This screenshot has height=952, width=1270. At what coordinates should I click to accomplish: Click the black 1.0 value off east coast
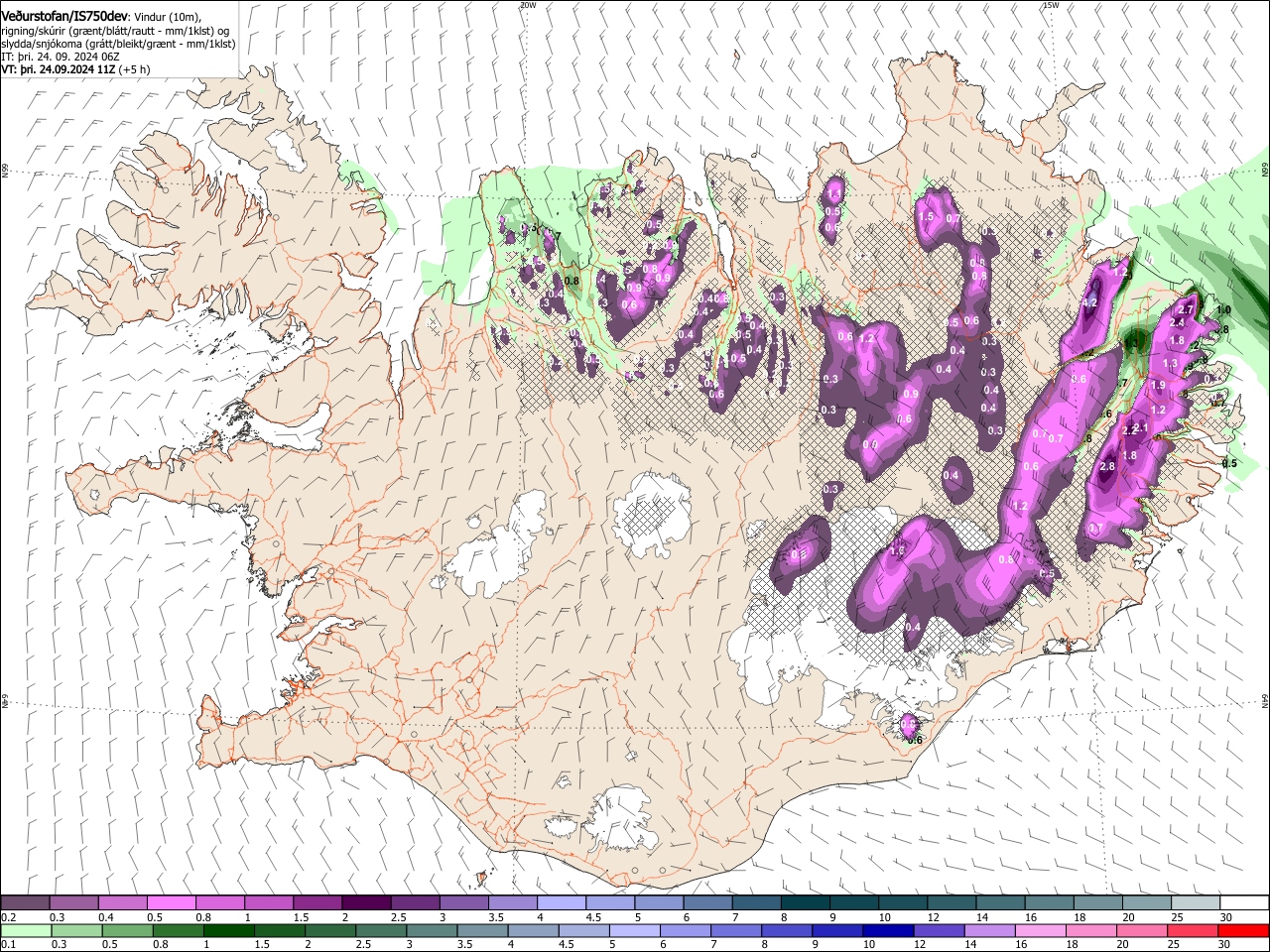point(1223,310)
